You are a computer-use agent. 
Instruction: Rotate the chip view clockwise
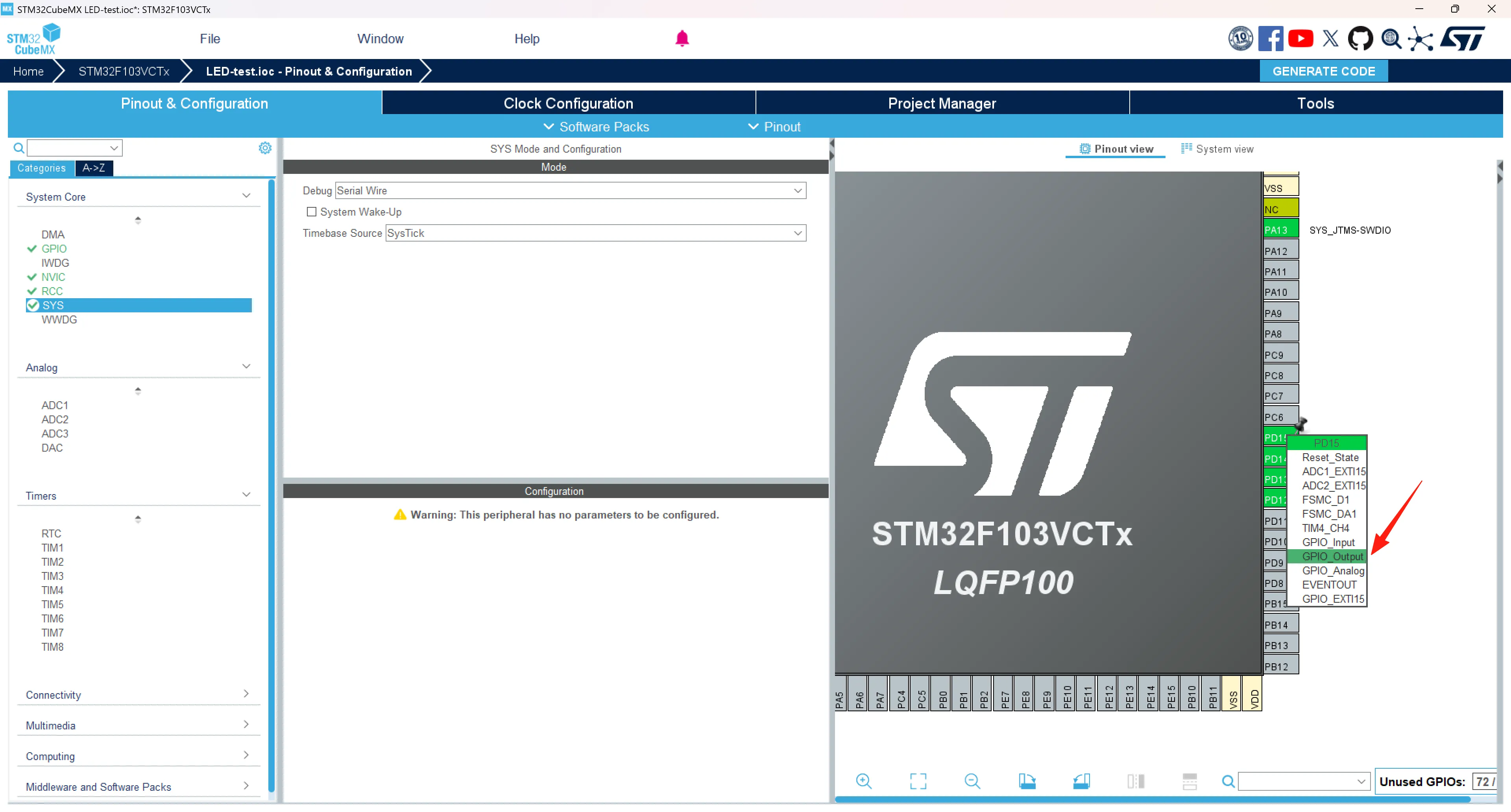point(1027,781)
